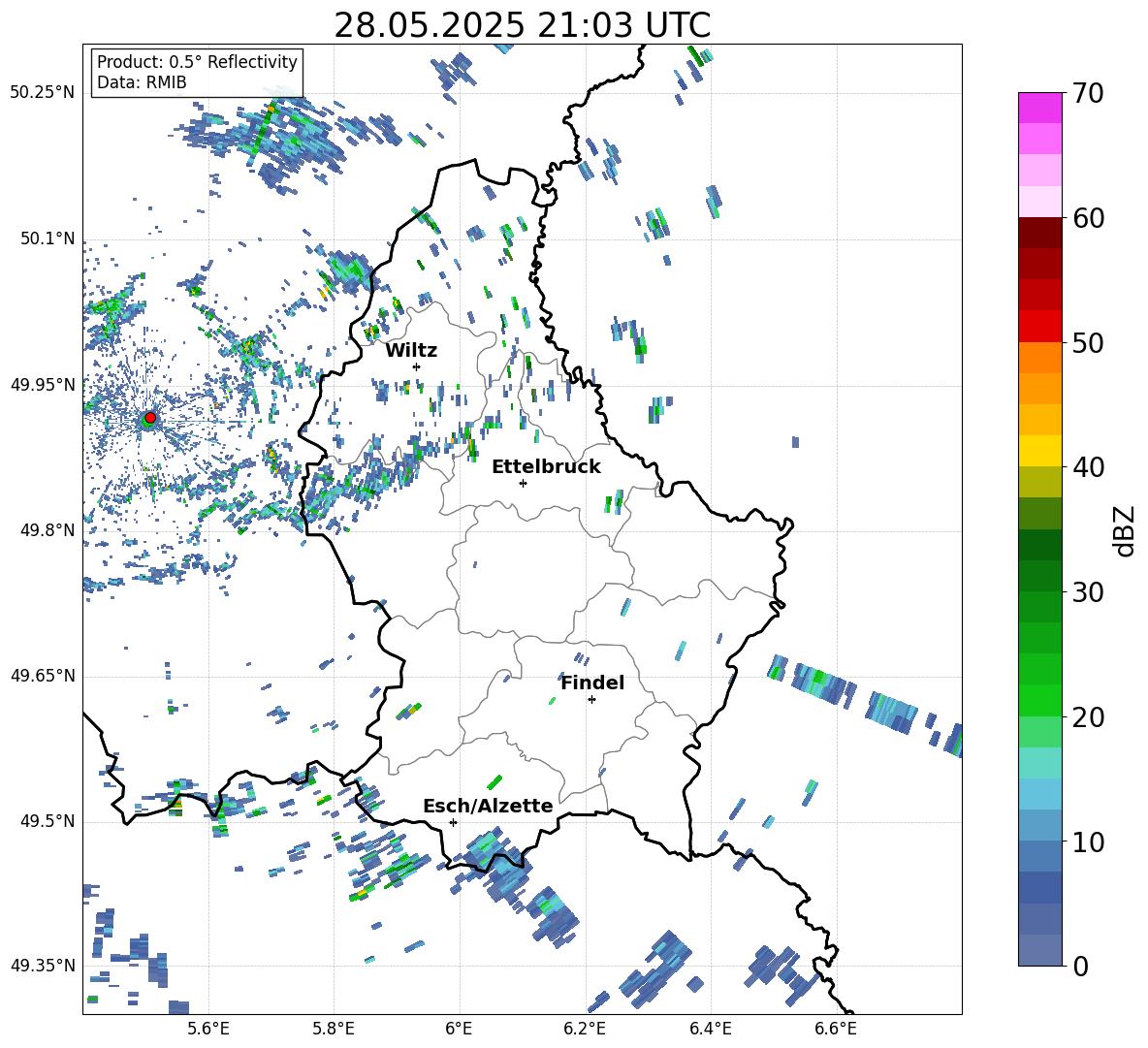Click the dBZ colorbar axis label

1126,531
